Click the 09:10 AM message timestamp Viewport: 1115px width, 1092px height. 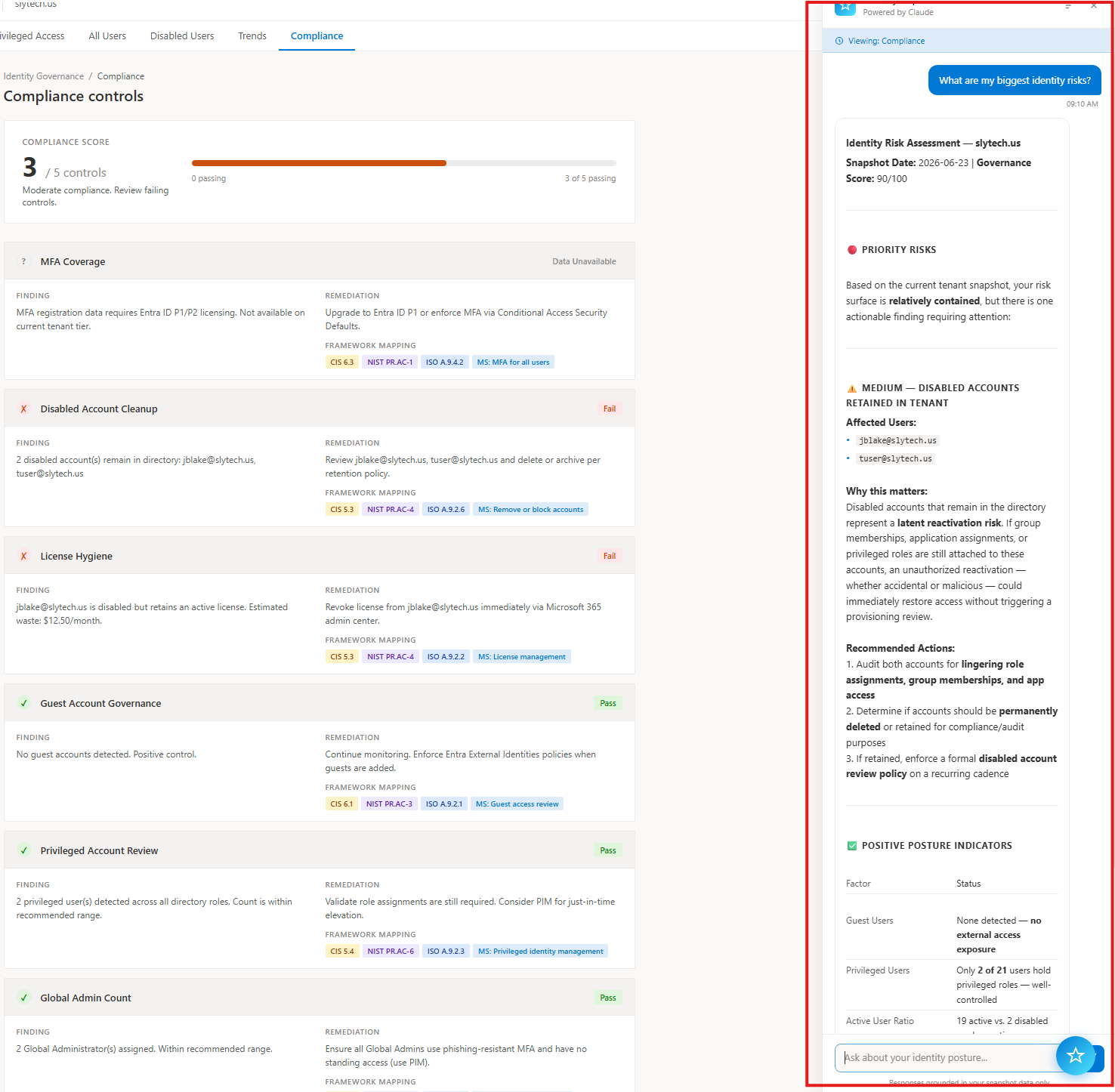(x=1082, y=104)
